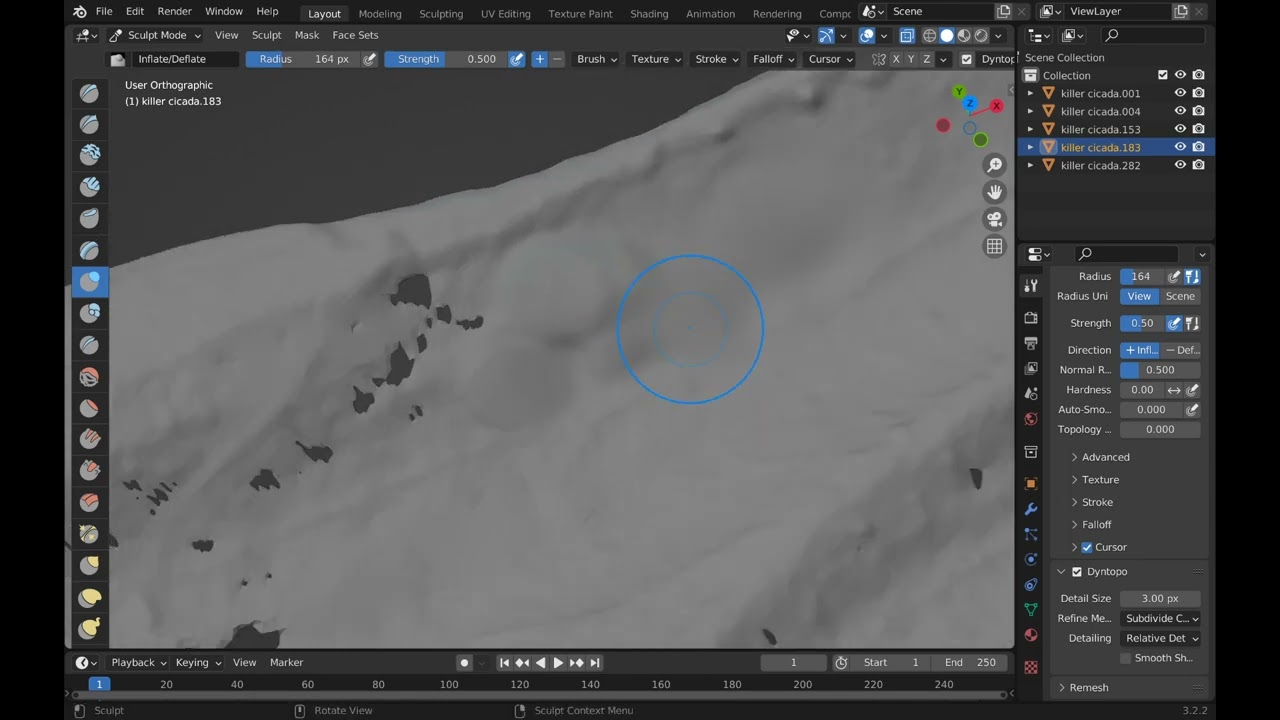Screen dimensions: 1280x720
Task: Select the Crease brush tool
Action: pos(90,345)
